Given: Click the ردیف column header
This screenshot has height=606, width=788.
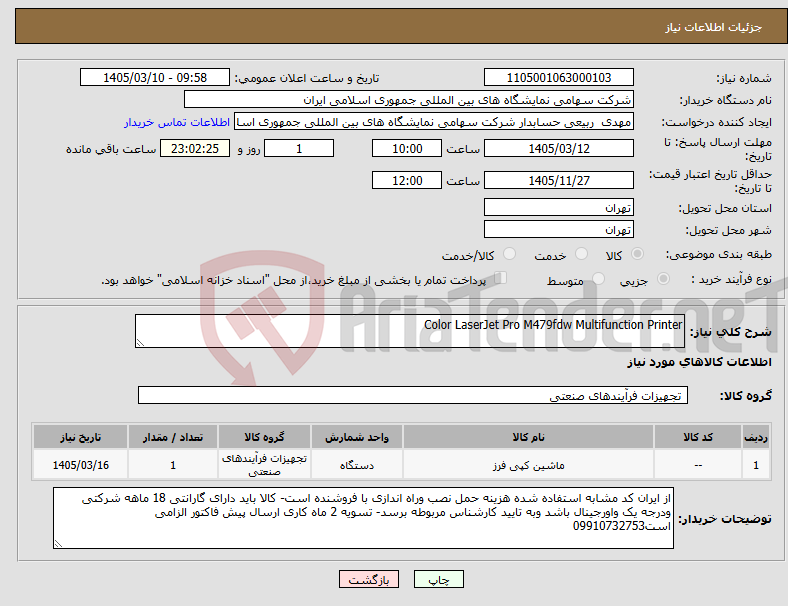Looking at the screenshot, I should click(x=755, y=437).
